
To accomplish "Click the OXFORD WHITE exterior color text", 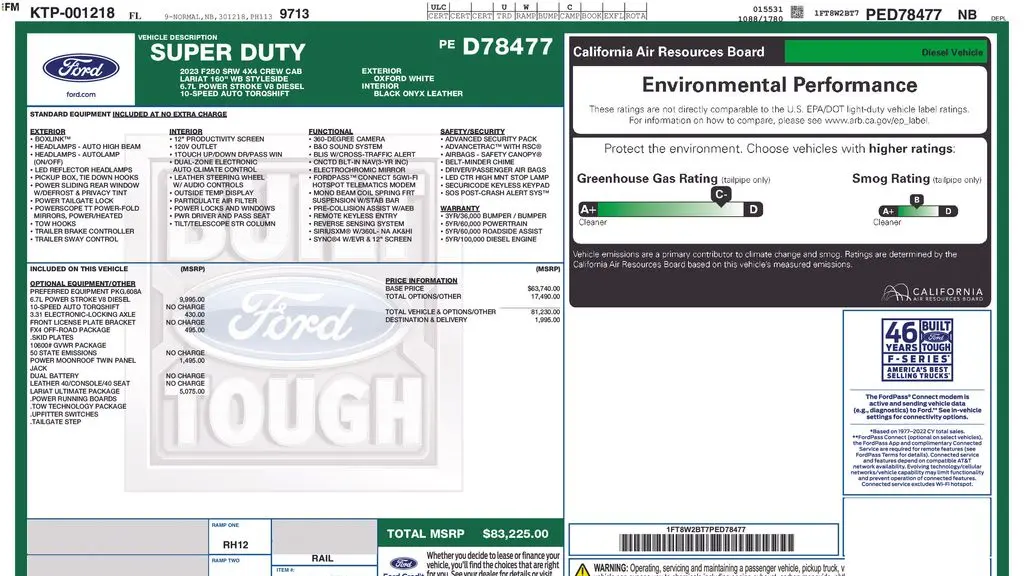I will 404,78.
